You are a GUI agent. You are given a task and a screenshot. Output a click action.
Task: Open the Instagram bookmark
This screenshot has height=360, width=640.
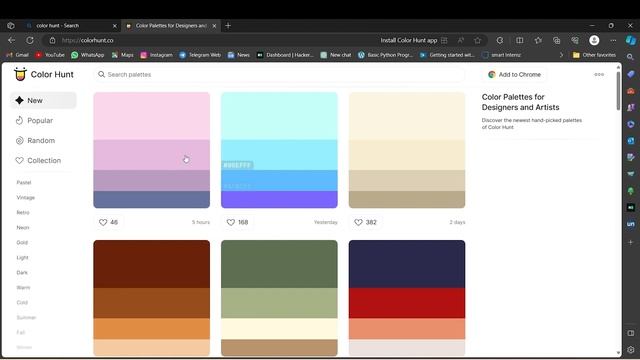pos(156,55)
